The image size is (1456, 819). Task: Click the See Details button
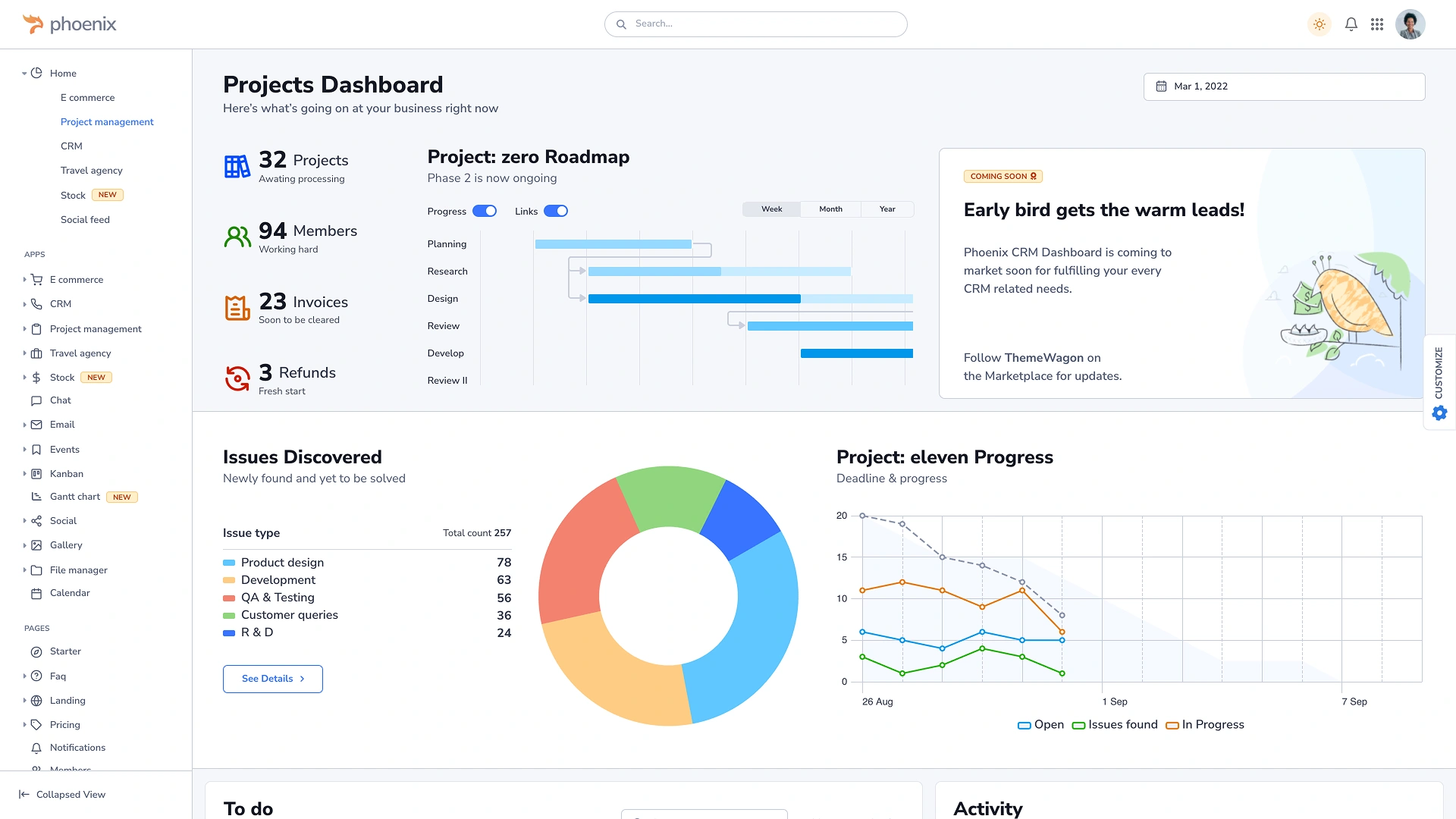click(x=273, y=679)
